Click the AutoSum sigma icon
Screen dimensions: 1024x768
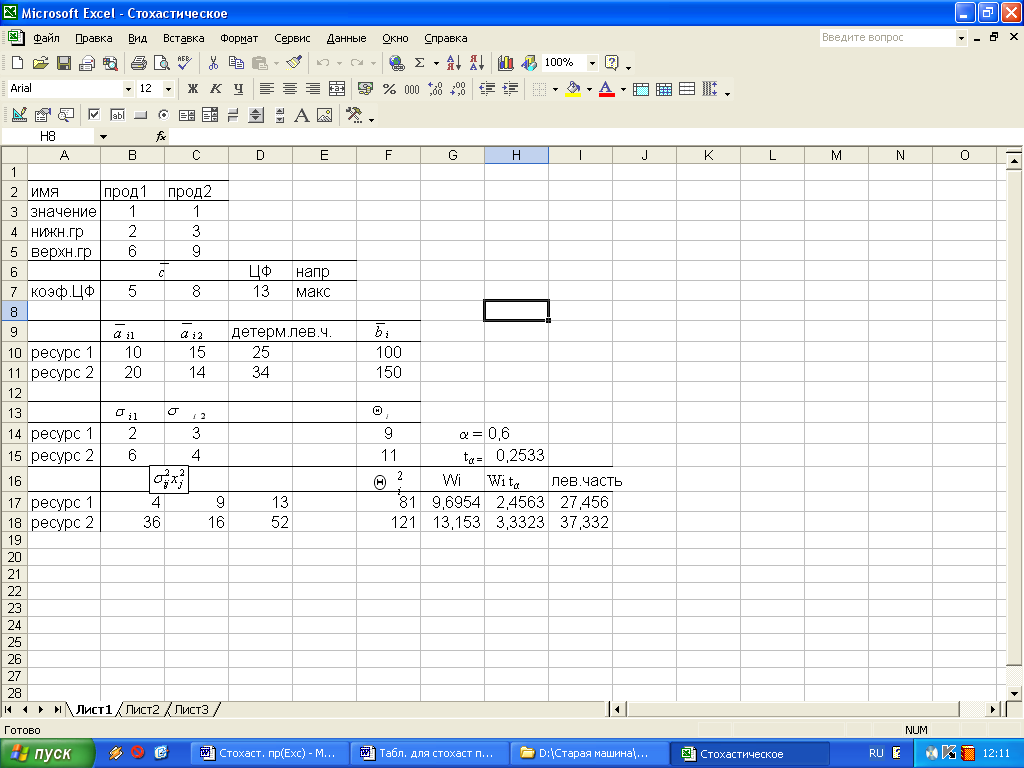tap(420, 63)
